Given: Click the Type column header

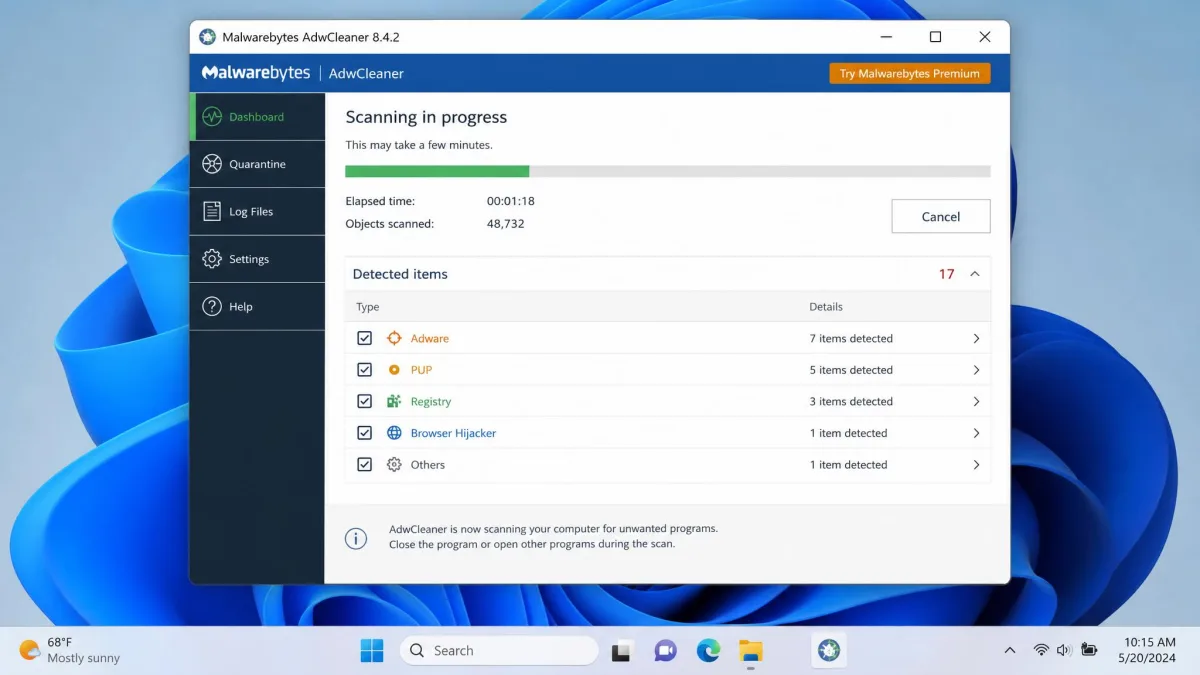Looking at the screenshot, I should coord(368,307).
